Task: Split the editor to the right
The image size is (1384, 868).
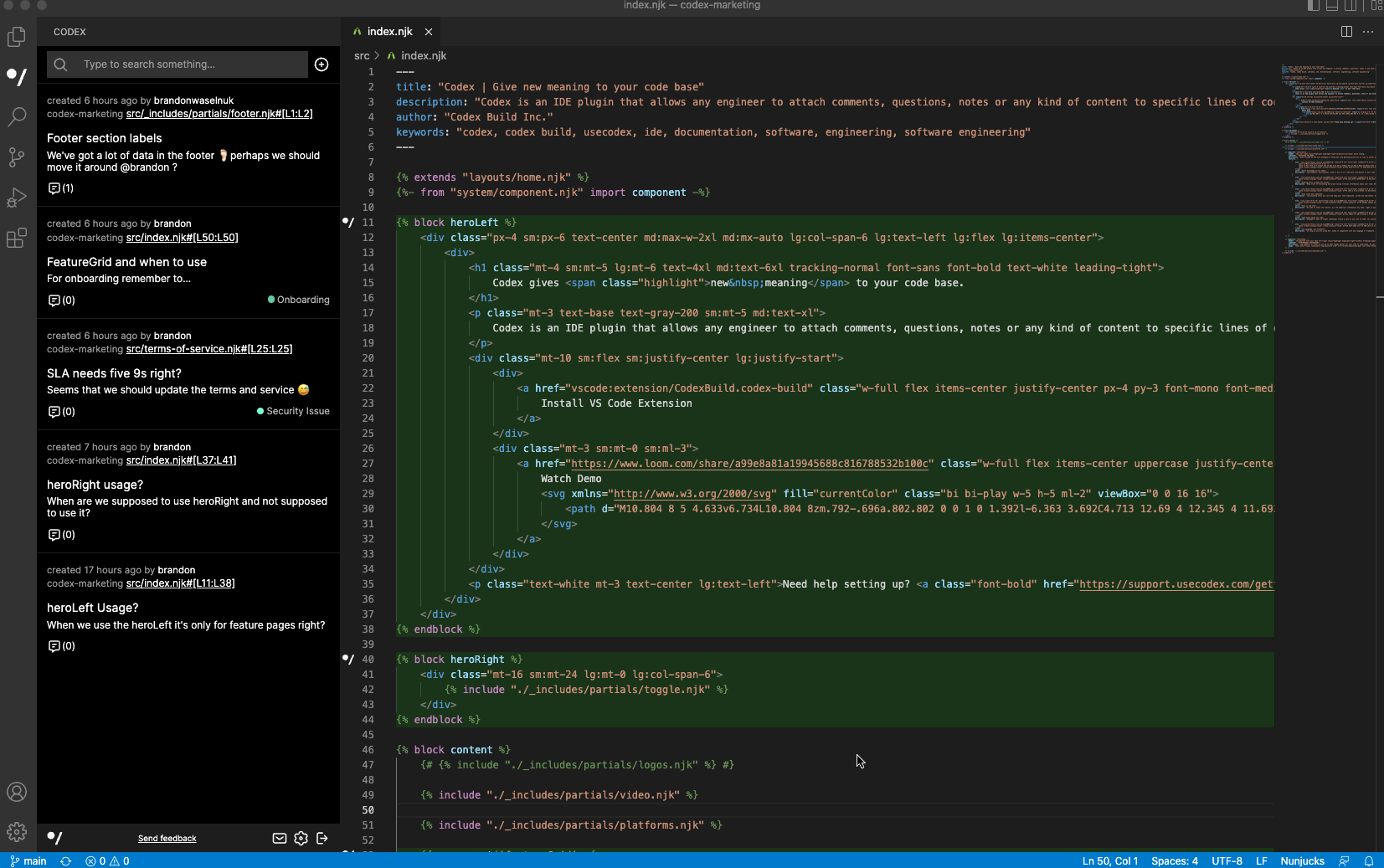Action: click(x=1346, y=32)
